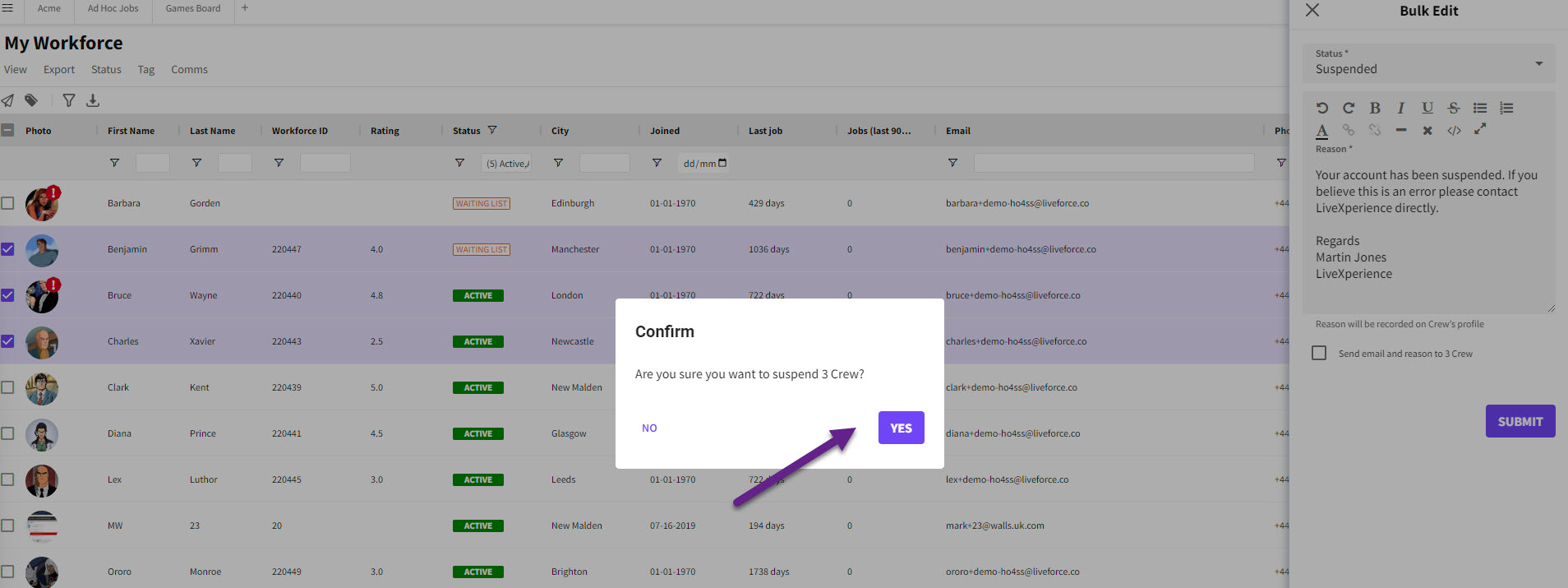The height and width of the screenshot is (588, 1568).
Task: Expand the Reason editor to fullscreen
Action: [1480, 129]
